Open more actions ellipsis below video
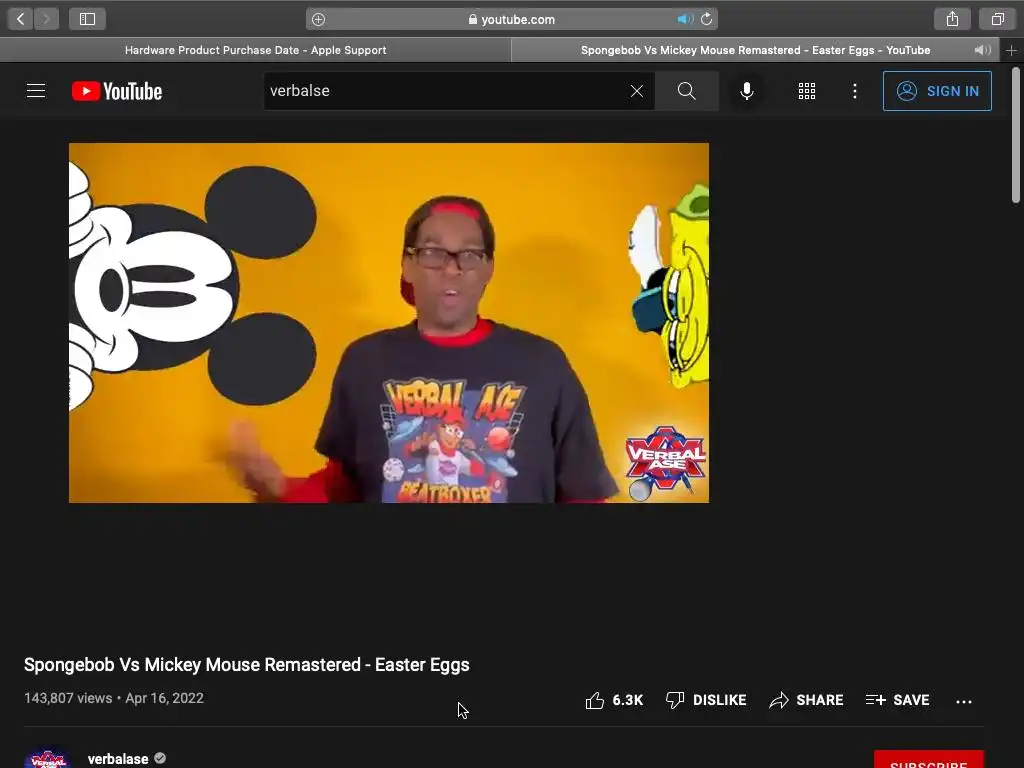 point(964,701)
